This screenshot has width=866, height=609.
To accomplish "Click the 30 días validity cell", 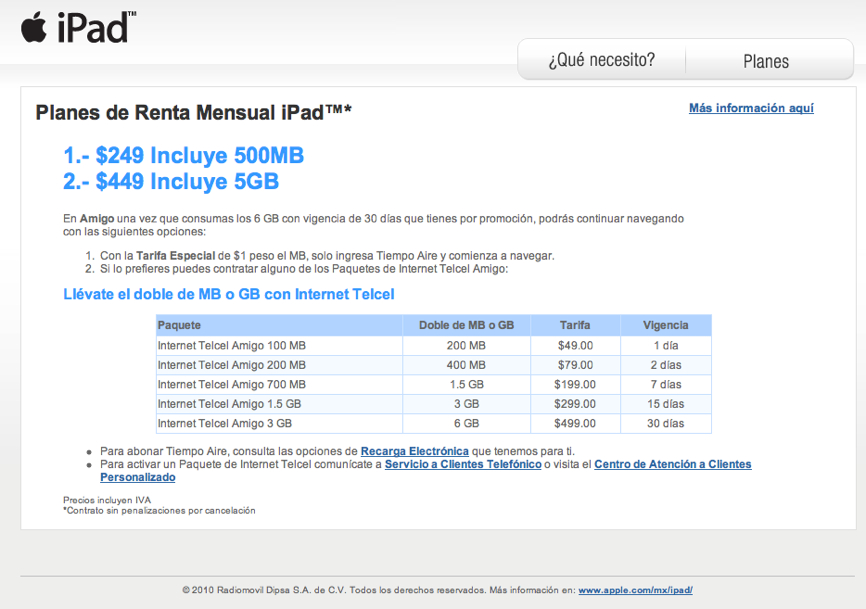I will click(666, 423).
